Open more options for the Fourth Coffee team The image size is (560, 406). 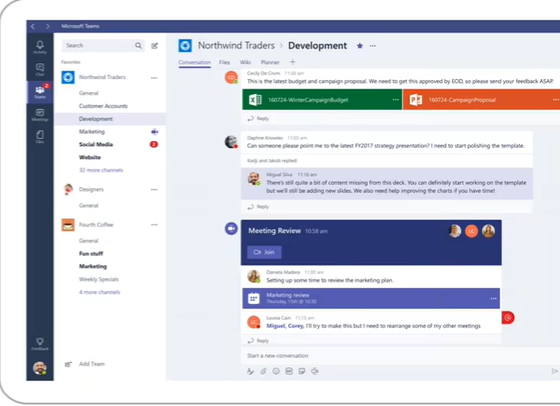[x=154, y=225]
